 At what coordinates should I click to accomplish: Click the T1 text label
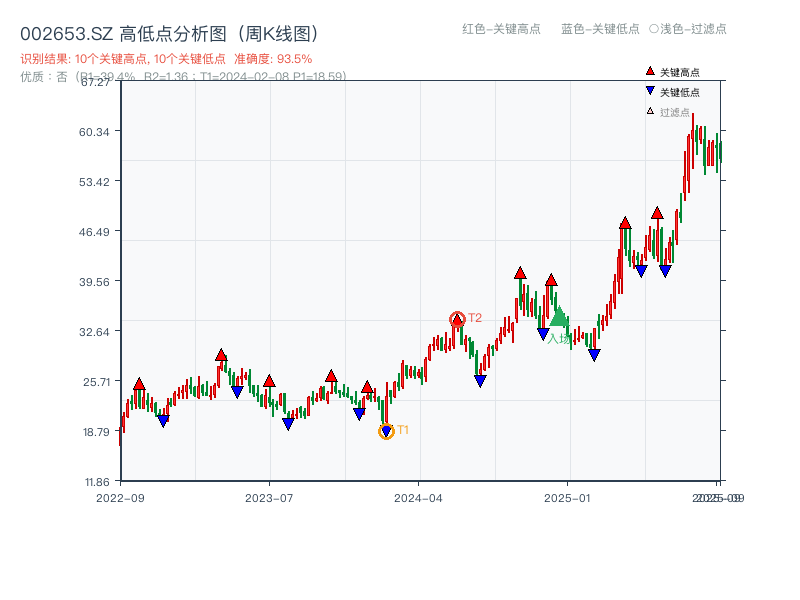[403, 430]
